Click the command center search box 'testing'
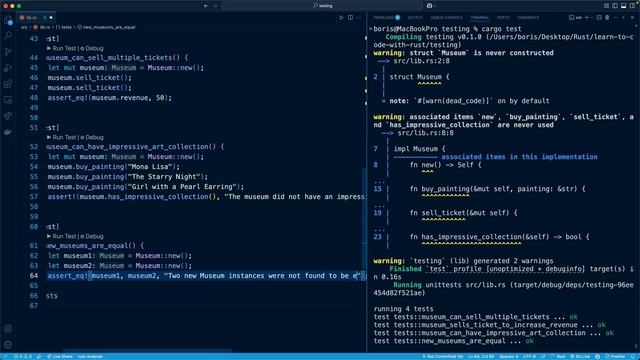Image resolution: width=640 pixels, height=360 pixels. (x=322, y=6)
